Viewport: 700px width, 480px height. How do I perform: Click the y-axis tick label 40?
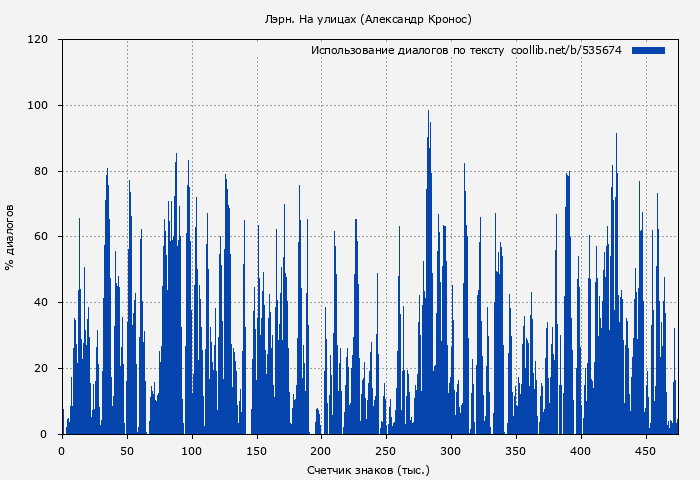click(x=41, y=303)
